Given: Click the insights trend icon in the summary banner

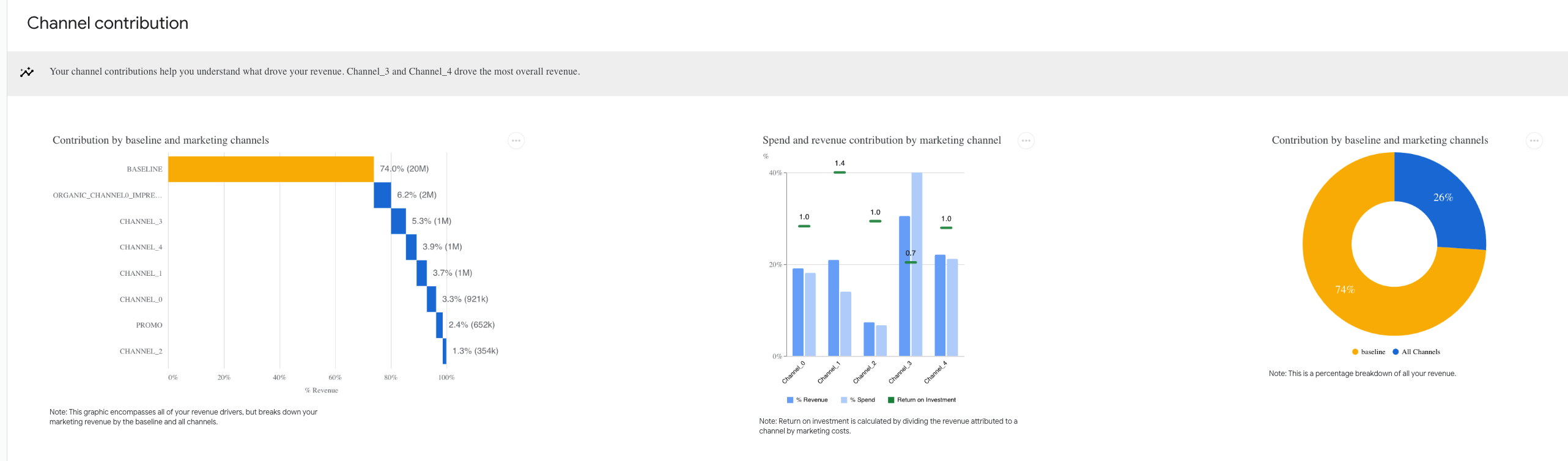Looking at the screenshot, I should pos(27,72).
